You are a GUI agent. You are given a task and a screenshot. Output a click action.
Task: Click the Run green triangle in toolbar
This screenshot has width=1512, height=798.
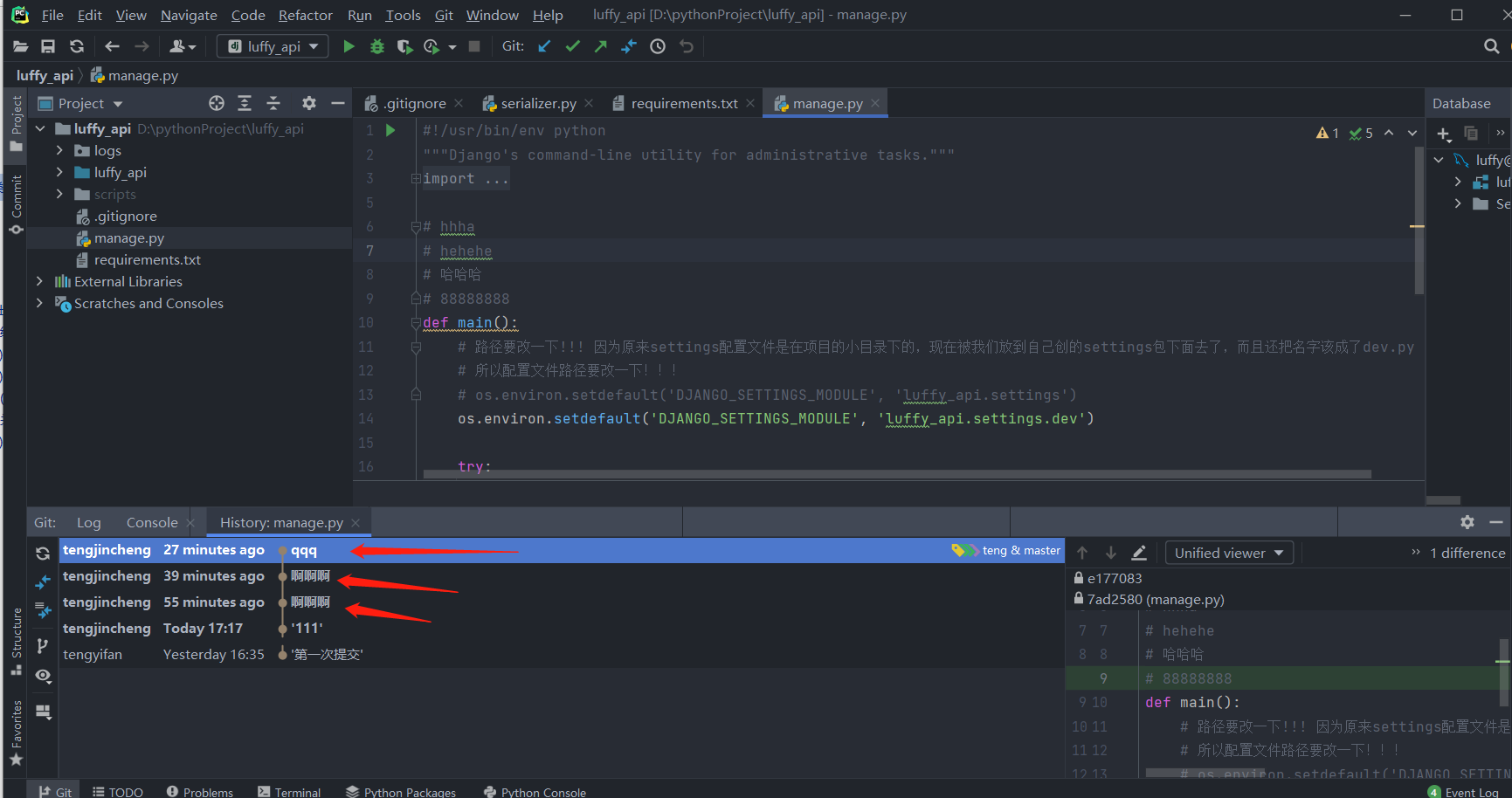349,46
